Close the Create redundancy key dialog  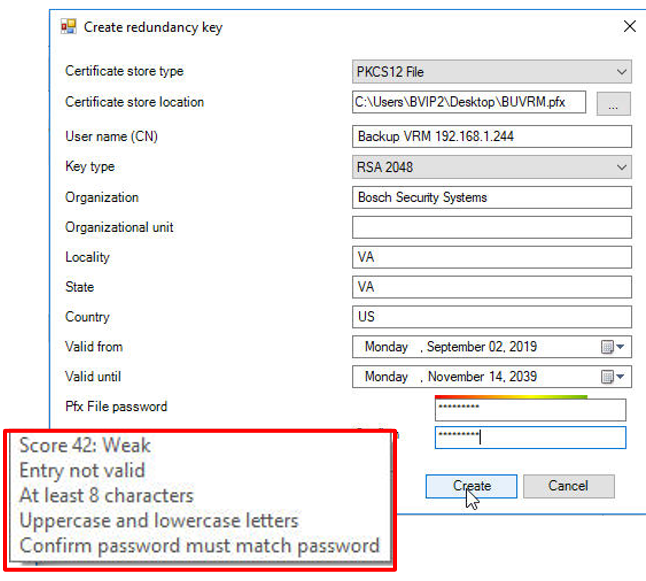[x=630, y=26]
